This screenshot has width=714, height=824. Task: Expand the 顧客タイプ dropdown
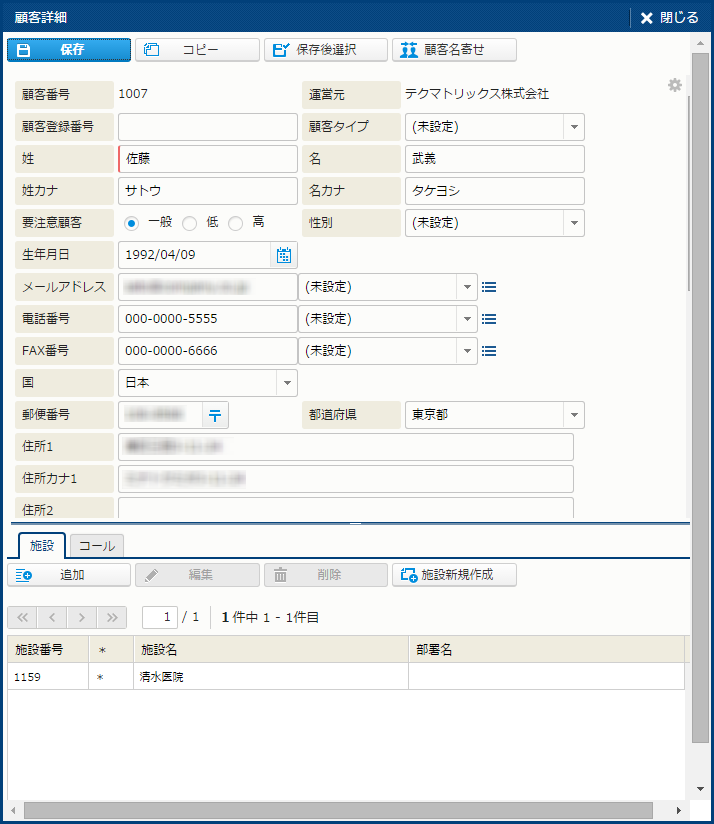(574, 127)
